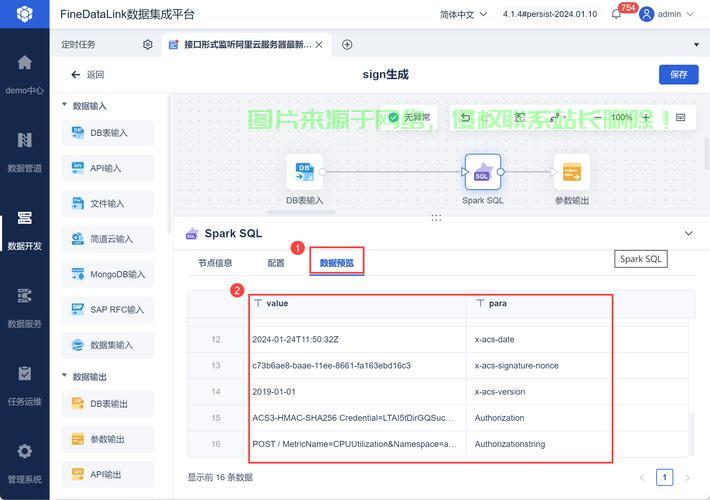
Task: Zoom in the canvas with plus
Action: (646, 117)
